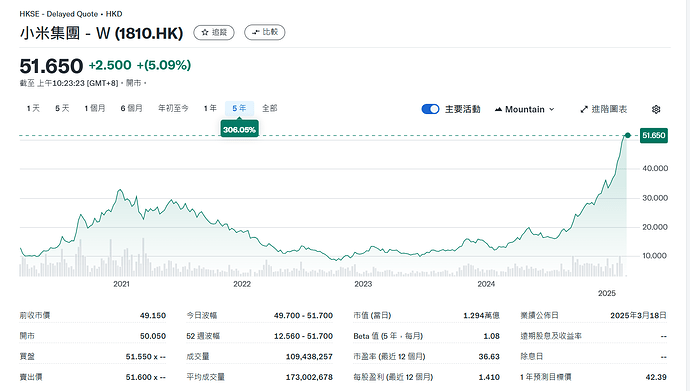Select the 6個月 time range tab

point(132,108)
